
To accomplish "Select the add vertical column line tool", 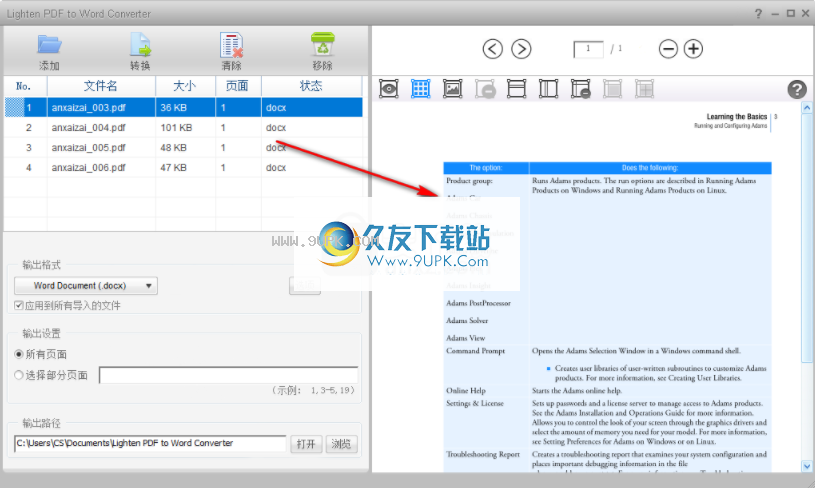I will pyautogui.click(x=548, y=89).
